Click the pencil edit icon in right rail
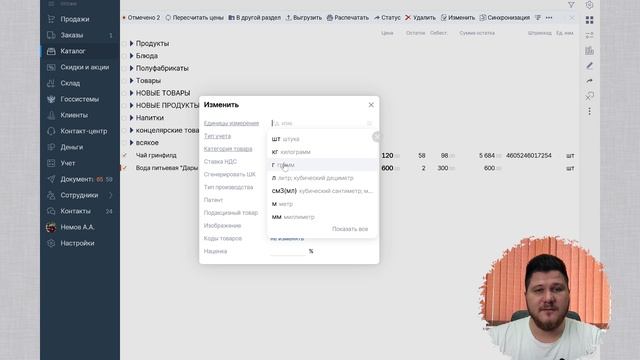 (x=589, y=66)
